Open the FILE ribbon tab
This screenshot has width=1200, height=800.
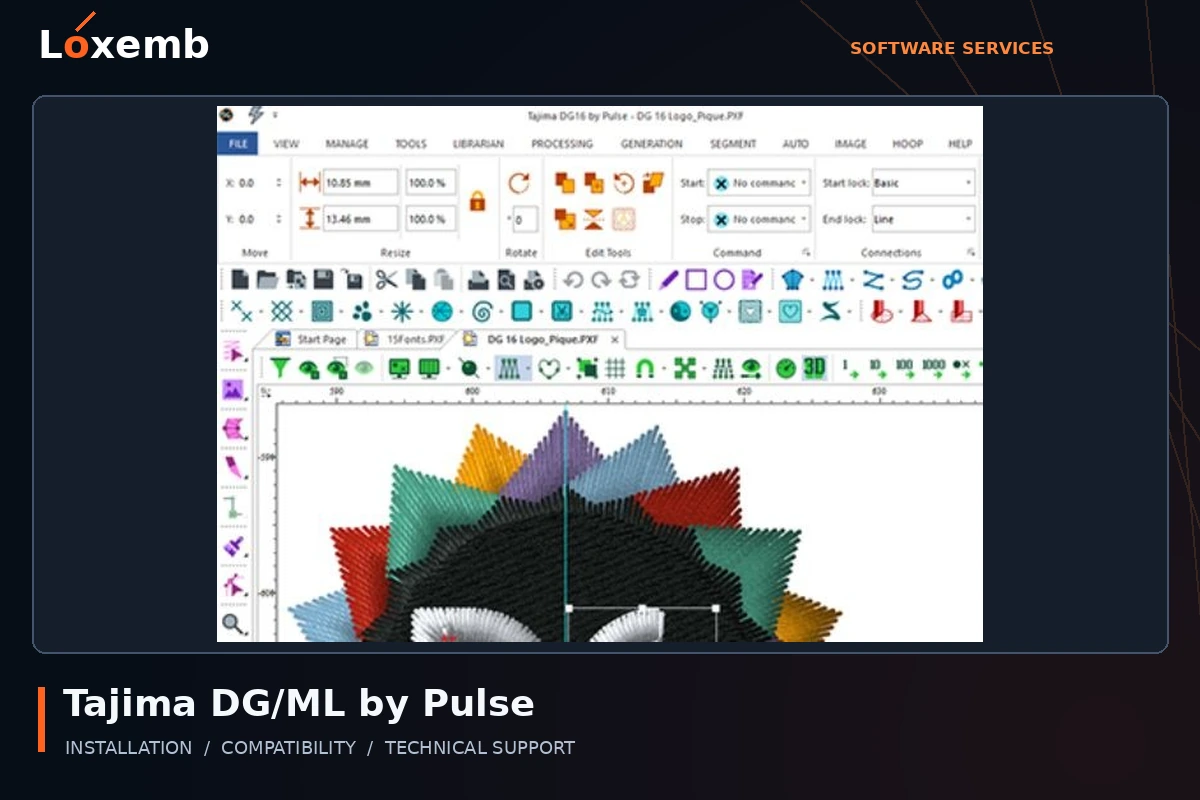[x=238, y=144]
